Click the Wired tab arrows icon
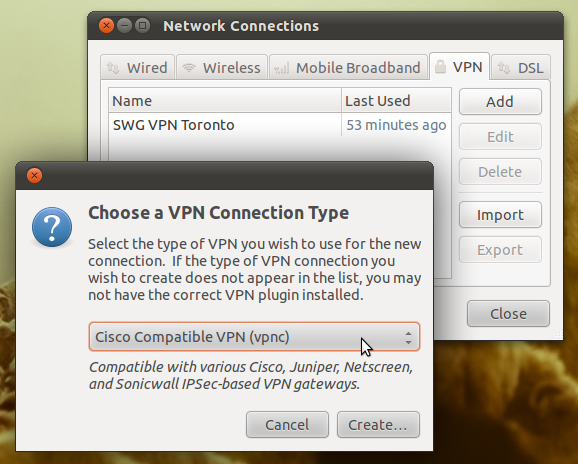The image size is (578, 464). (x=113, y=68)
